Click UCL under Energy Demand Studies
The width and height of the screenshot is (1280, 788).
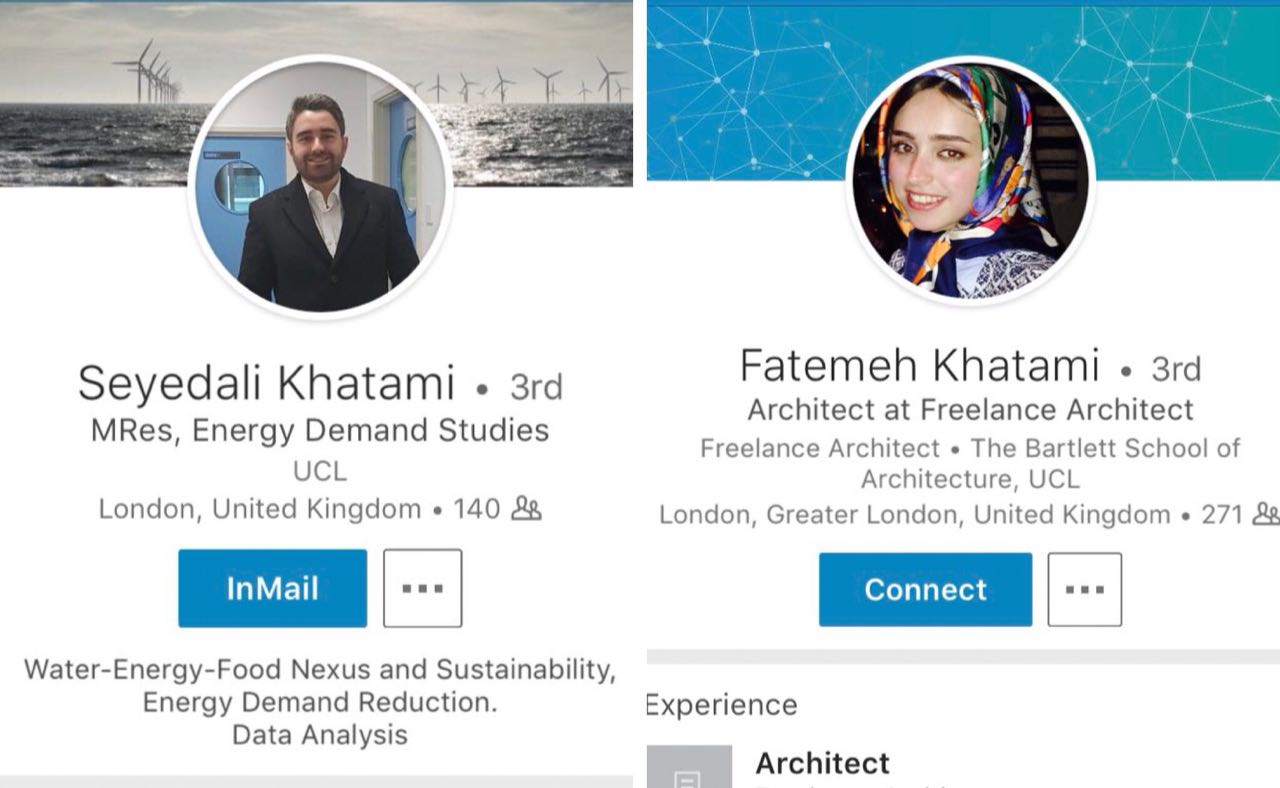tap(320, 471)
